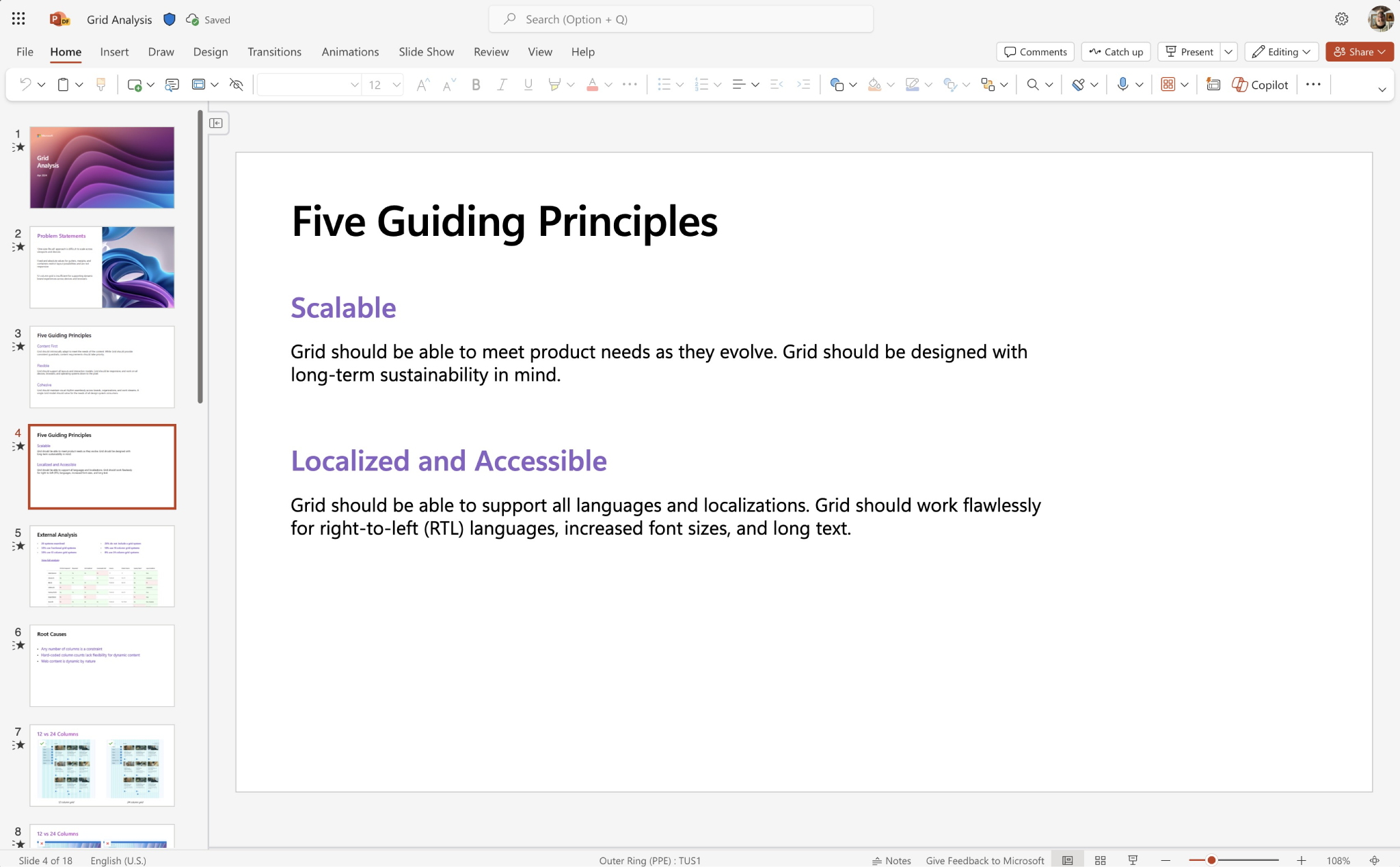
Task: Open the Editing mode dropdown
Action: click(1281, 51)
